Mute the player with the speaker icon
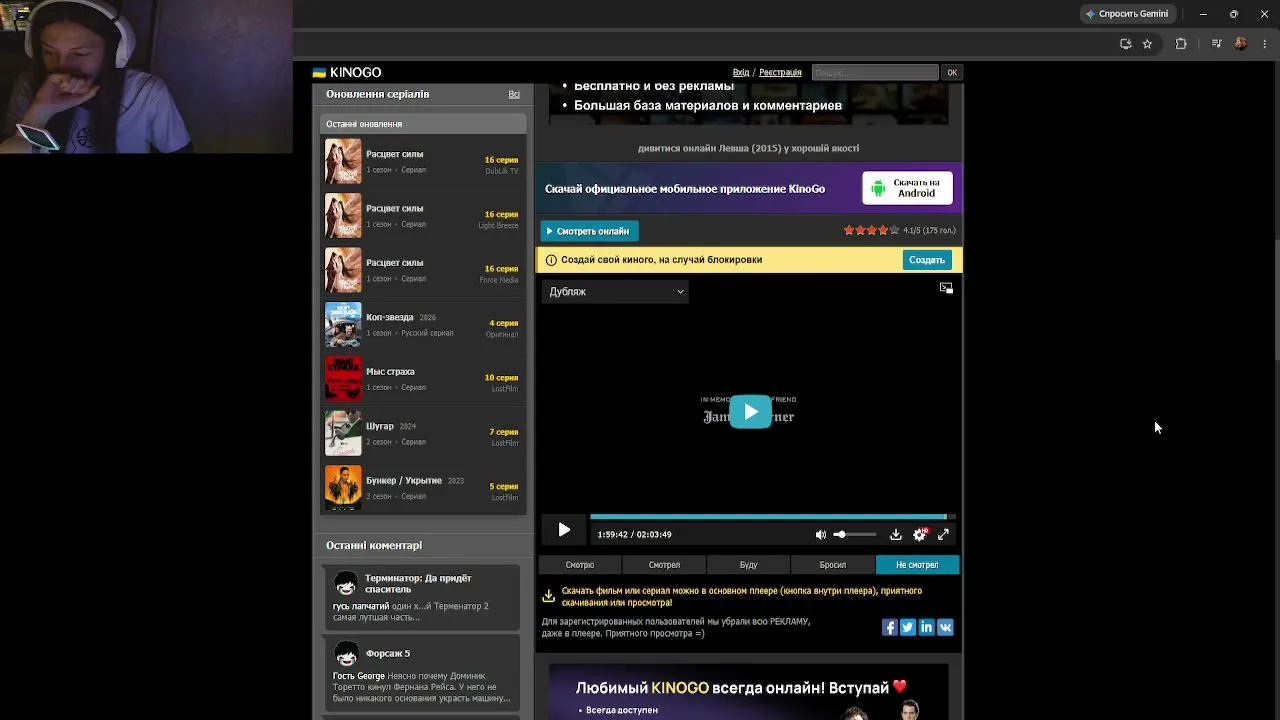1280x720 pixels. [x=821, y=534]
